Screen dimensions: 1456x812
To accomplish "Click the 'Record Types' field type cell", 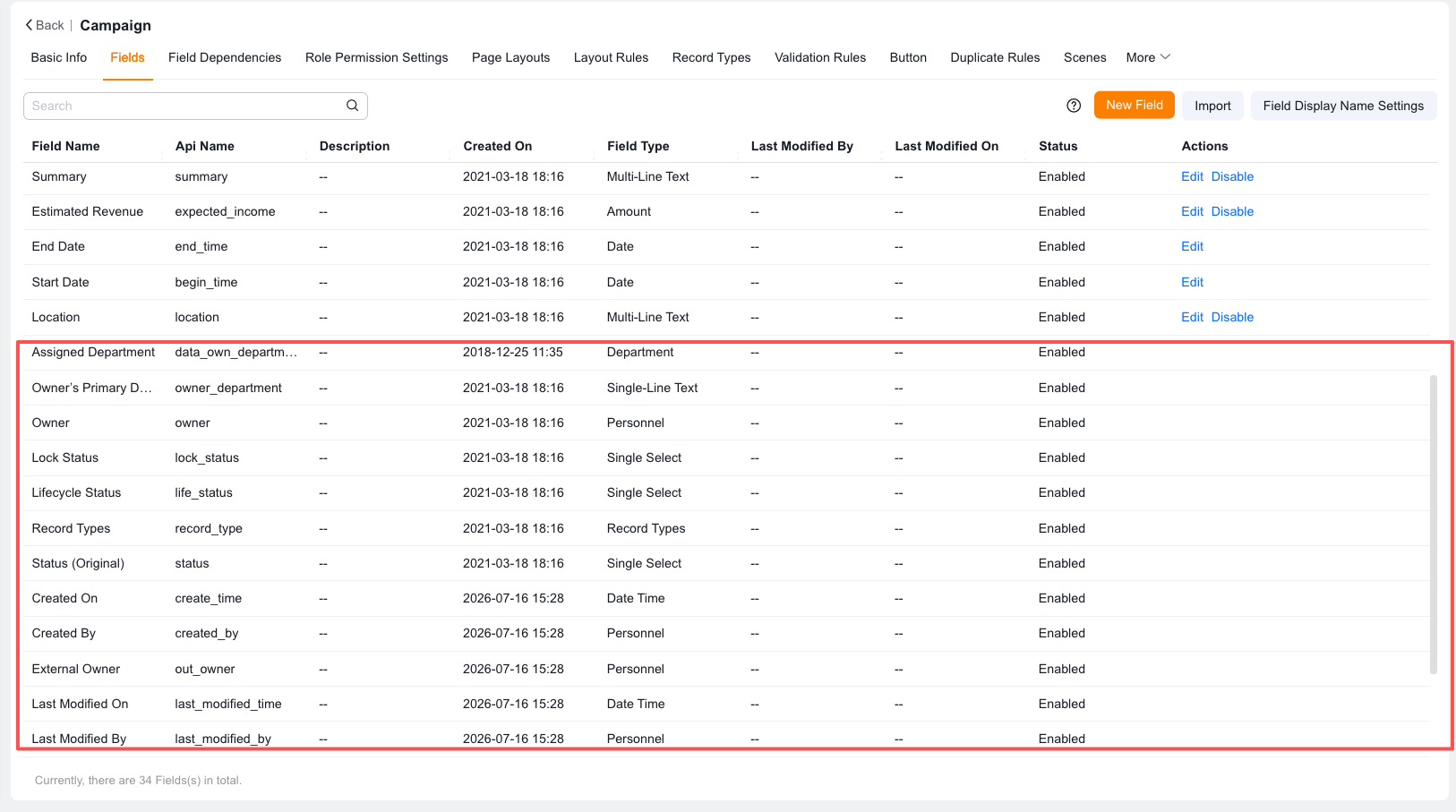I will pyautogui.click(x=647, y=528).
